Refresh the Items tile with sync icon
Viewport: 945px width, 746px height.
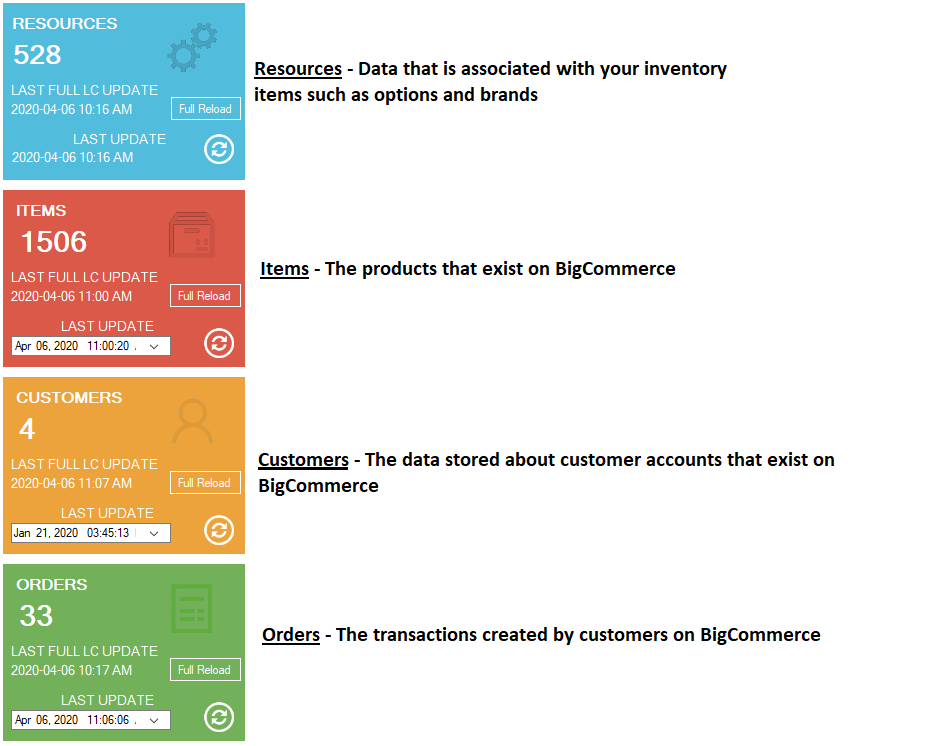pos(219,343)
